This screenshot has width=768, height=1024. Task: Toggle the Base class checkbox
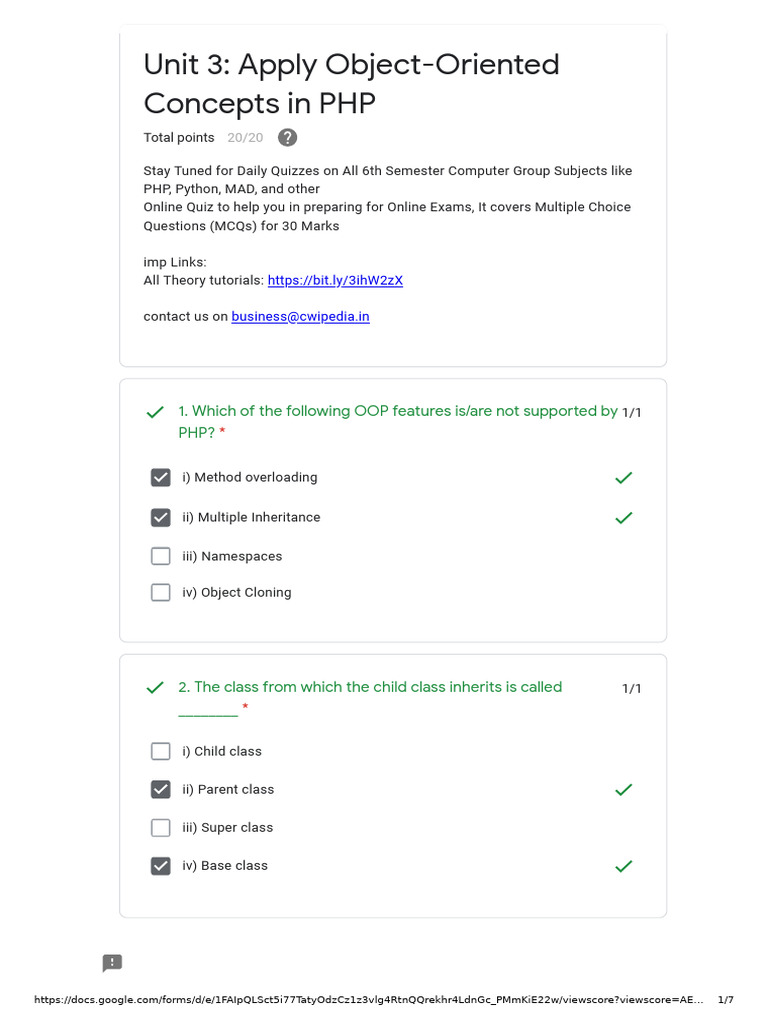coord(160,866)
